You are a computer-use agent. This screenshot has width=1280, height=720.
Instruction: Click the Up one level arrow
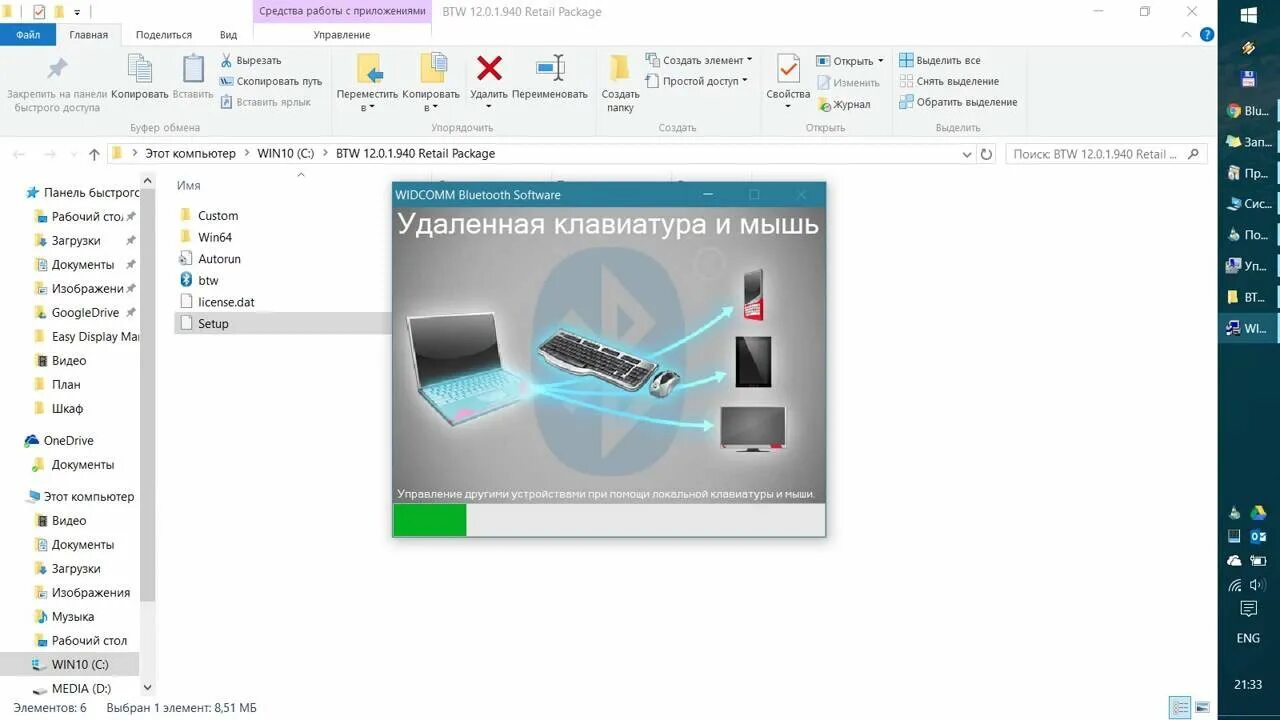(94, 154)
